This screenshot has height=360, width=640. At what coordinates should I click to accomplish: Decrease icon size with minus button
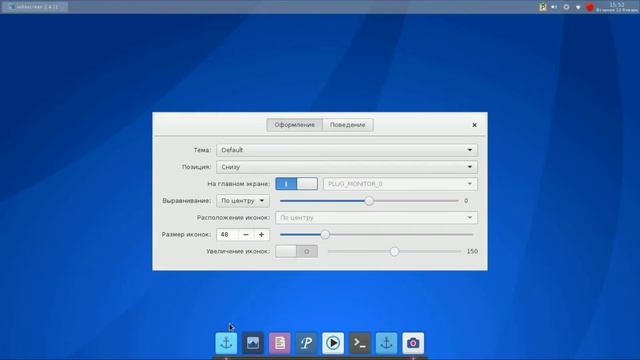coord(246,235)
